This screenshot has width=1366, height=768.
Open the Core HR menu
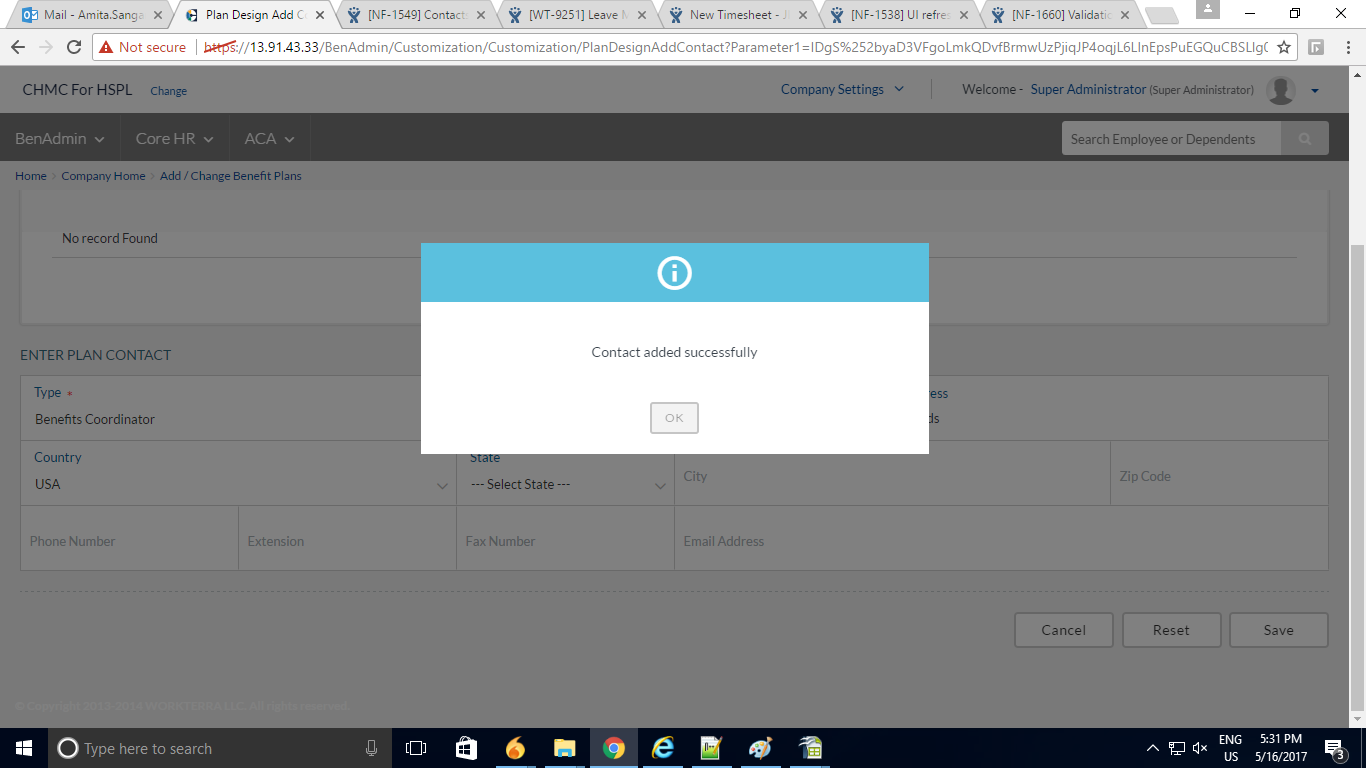click(174, 139)
